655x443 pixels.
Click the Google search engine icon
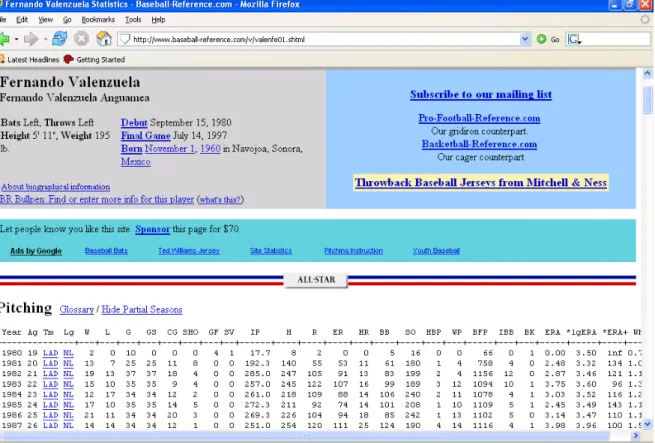pyautogui.click(x=574, y=39)
